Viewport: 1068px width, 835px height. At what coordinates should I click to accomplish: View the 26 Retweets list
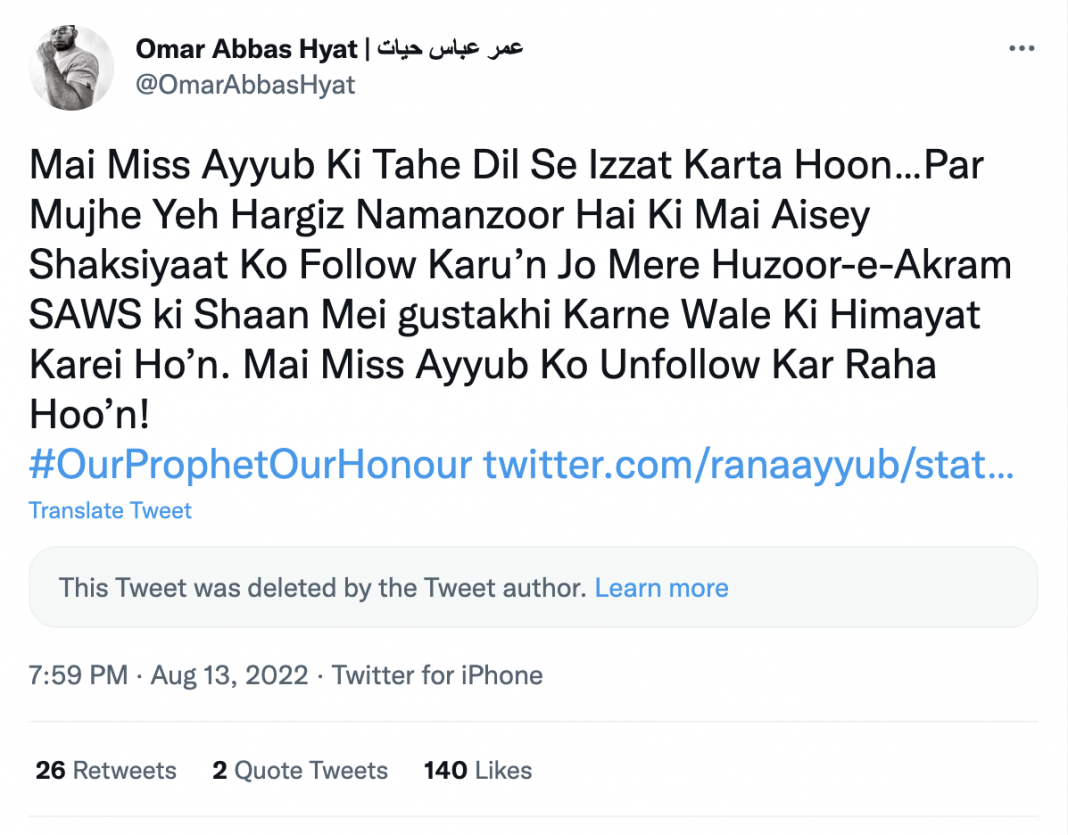(x=106, y=770)
